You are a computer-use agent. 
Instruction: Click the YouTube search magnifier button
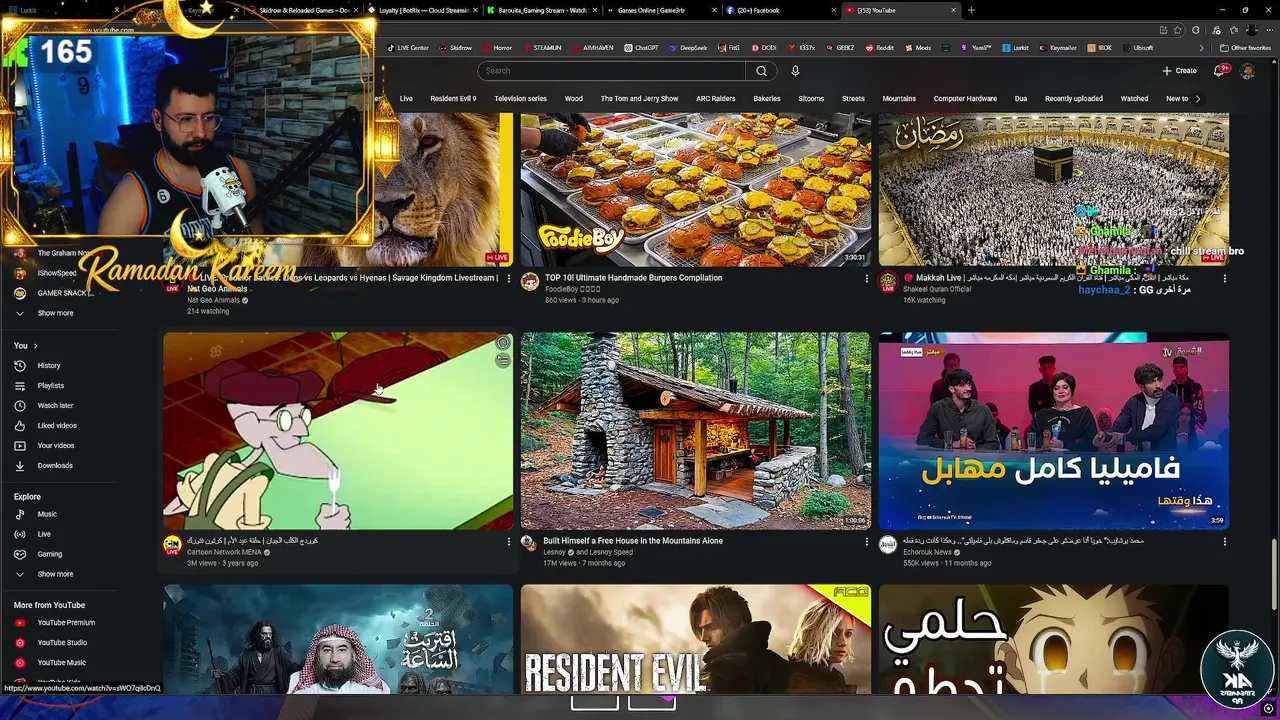click(761, 71)
